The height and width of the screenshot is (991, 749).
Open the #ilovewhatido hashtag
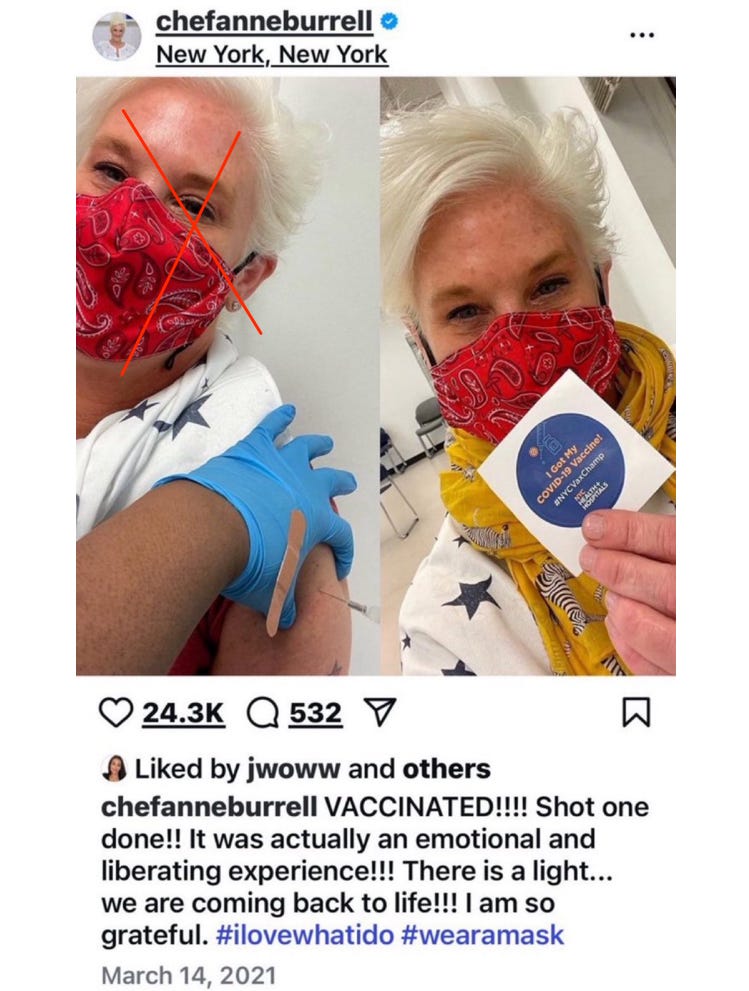[x=305, y=935]
